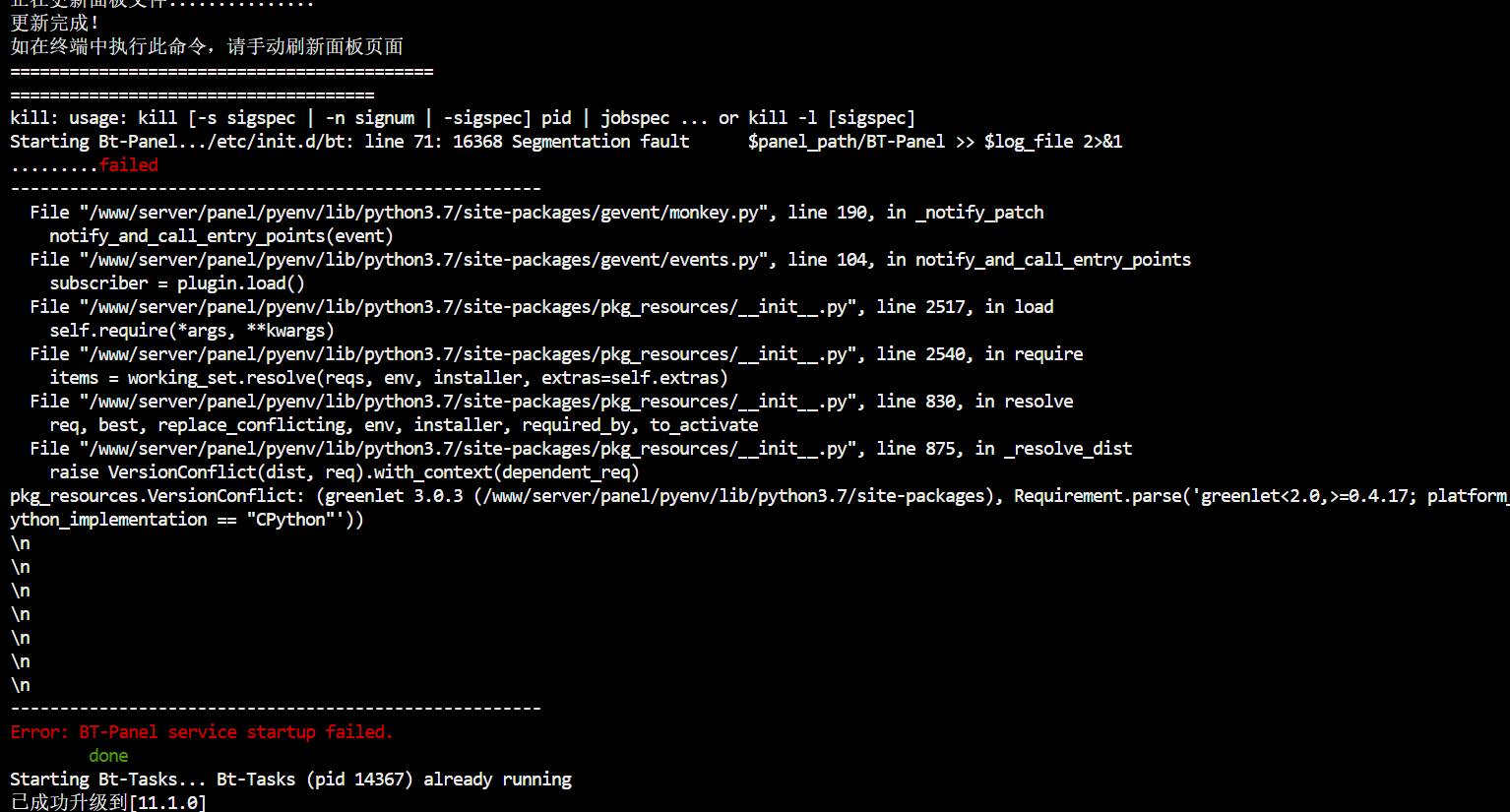Screen dimensions: 1510x812
Task: Click the "self.require(*args, **kwargs)" code line
Action: click(x=192, y=331)
